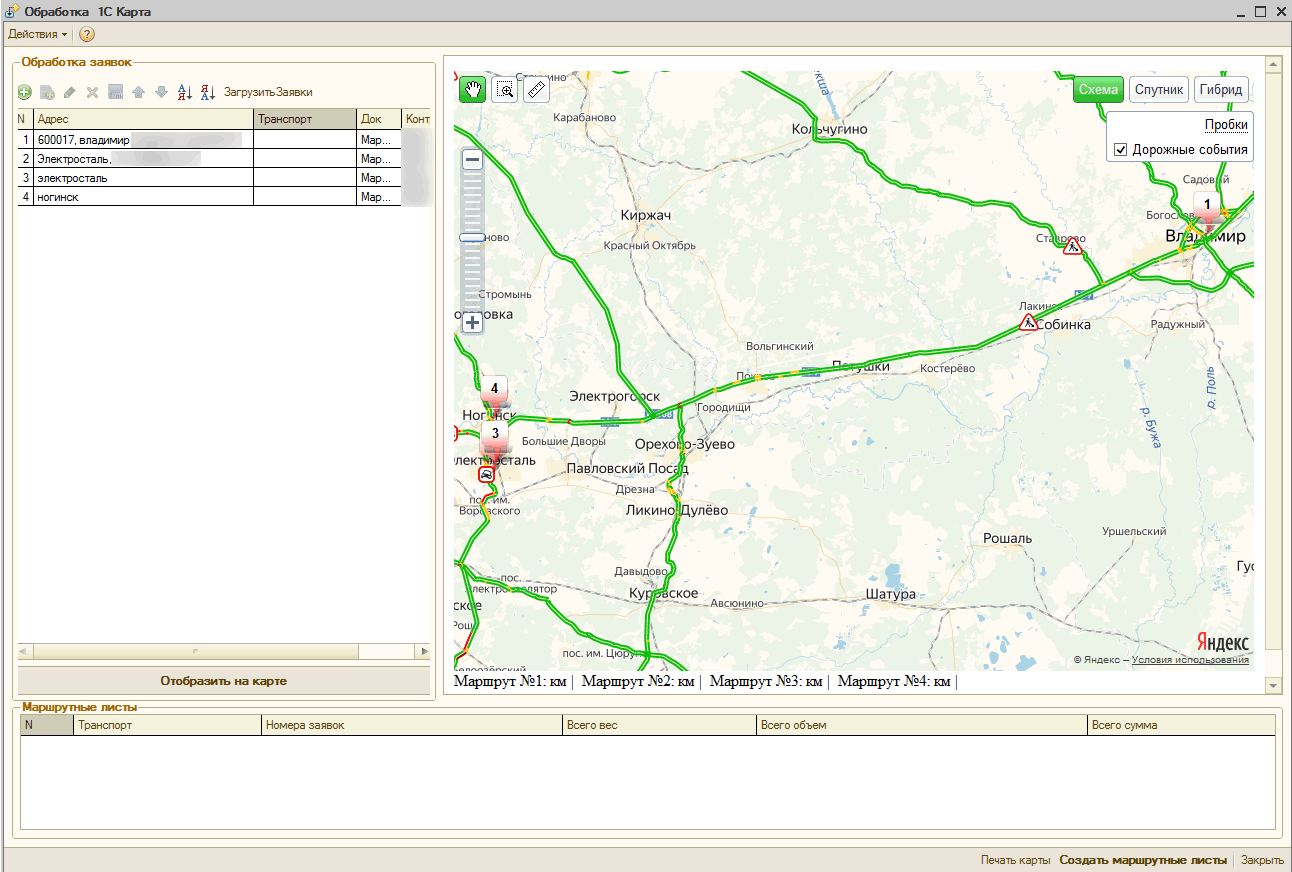Sort requests descending with Я-А icon
The height and width of the screenshot is (872, 1292).
click(208, 92)
